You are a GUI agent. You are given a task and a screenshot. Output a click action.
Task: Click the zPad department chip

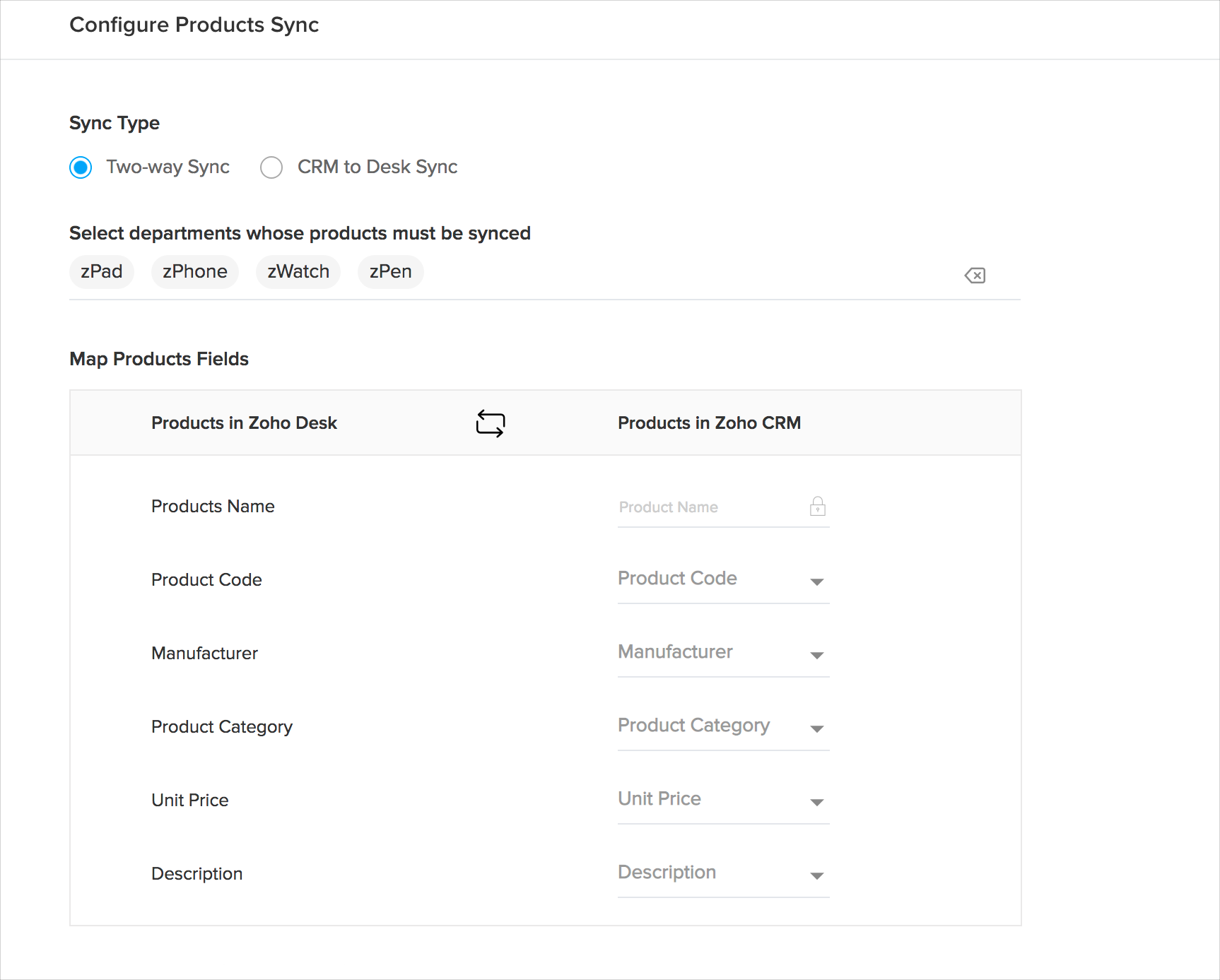pyautogui.click(x=102, y=272)
